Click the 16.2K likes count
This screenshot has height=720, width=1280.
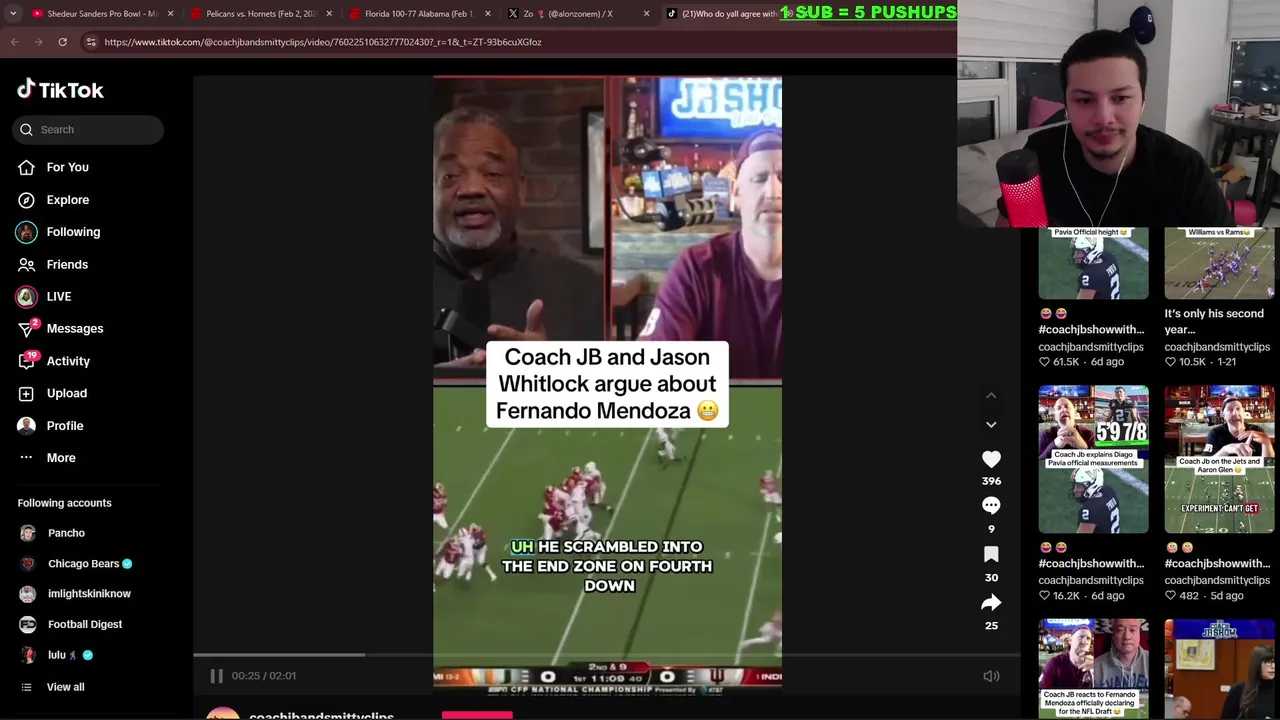point(1066,596)
